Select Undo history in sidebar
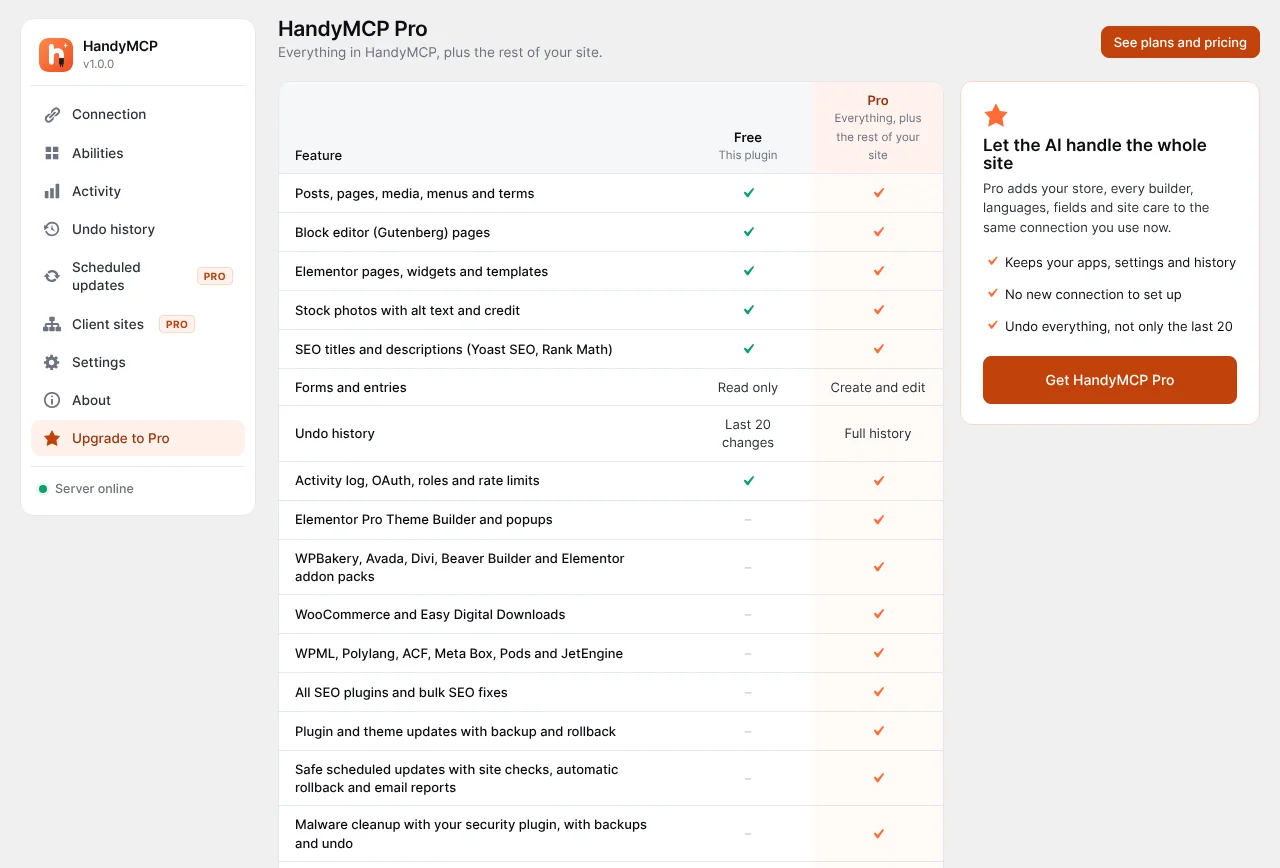 138,229
